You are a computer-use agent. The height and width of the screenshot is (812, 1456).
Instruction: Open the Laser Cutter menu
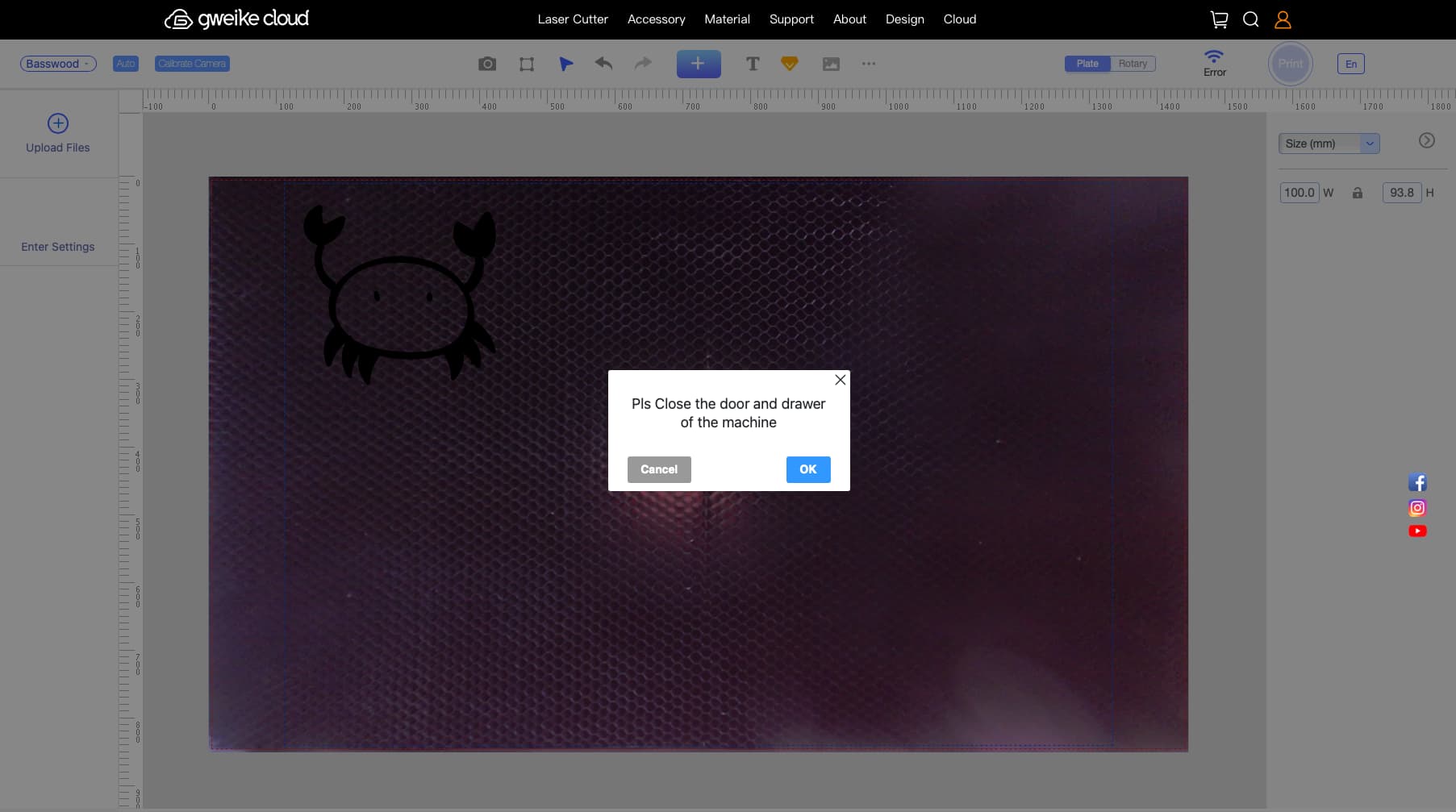click(x=573, y=19)
